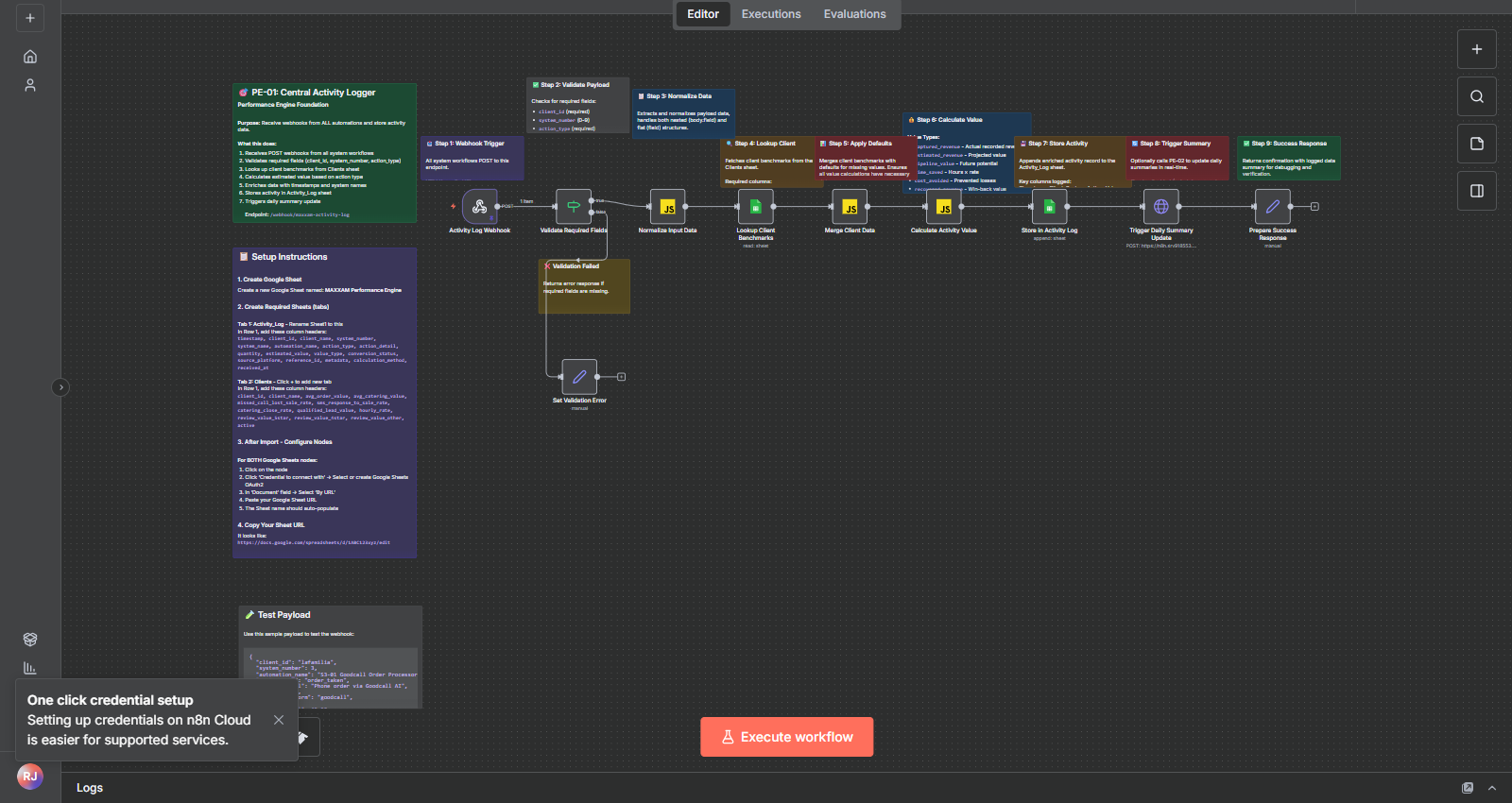The image size is (1512, 803).
Task: Open templates box icon in sidebar
Action: (30, 640)
